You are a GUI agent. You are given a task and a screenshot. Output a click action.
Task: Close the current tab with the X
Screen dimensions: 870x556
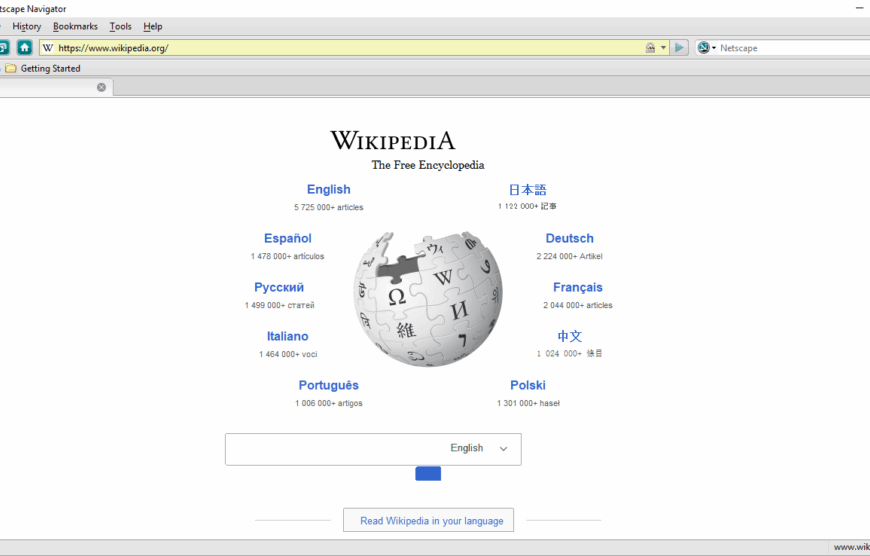click(102, 87)
